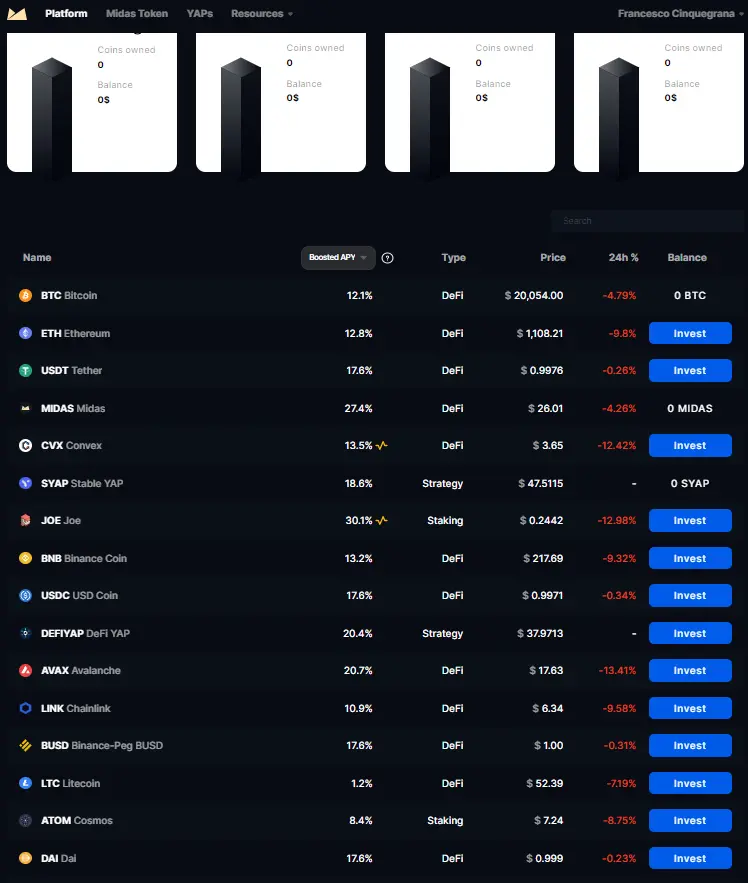Click the CVX Convex boost chart icon
748x883 pixels.
pos(382,445)
